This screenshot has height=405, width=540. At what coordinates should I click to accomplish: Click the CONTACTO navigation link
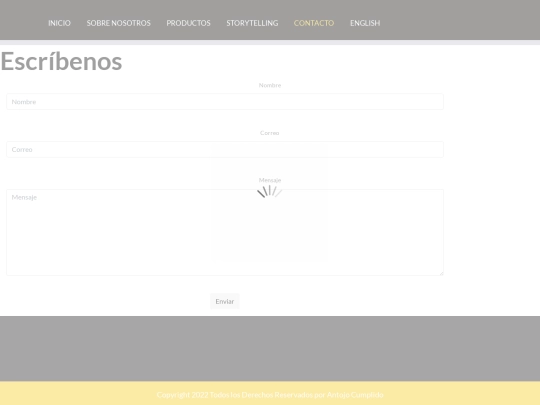314,23
